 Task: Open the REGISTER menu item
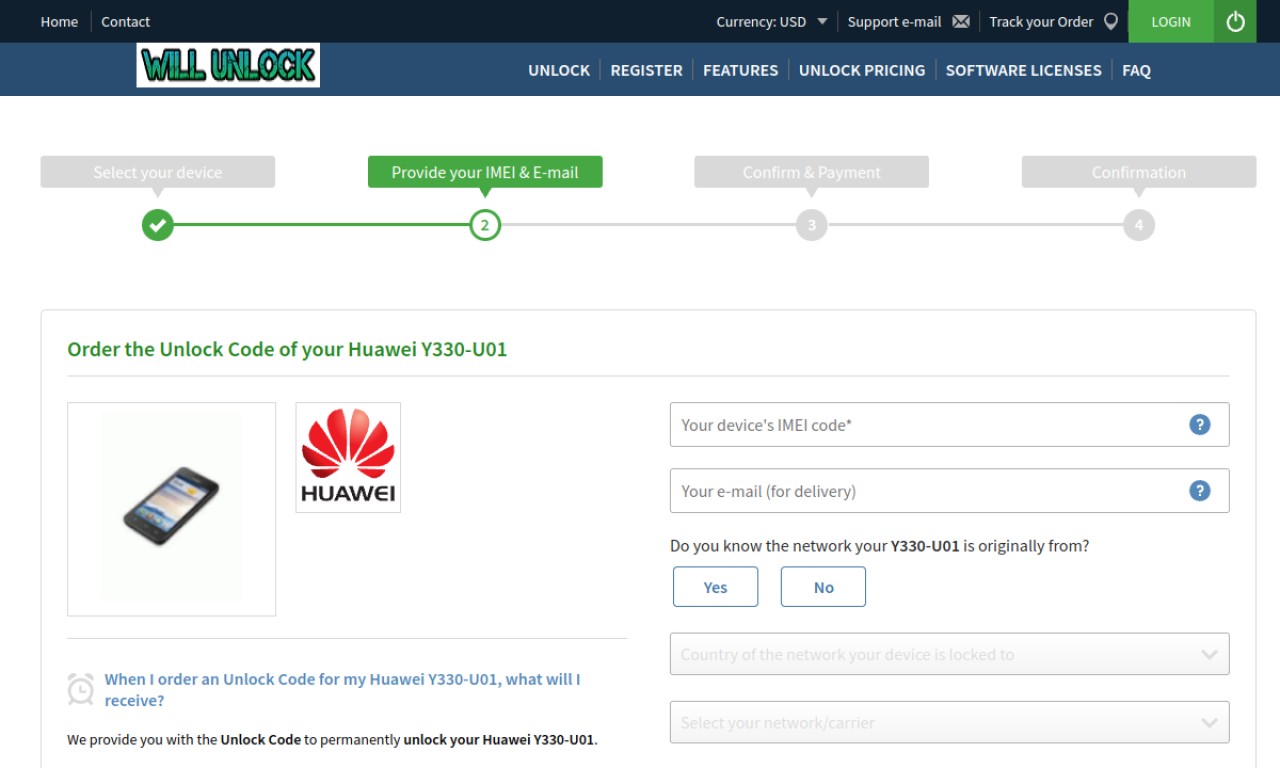pyautogui.click(x=646, y=70)
